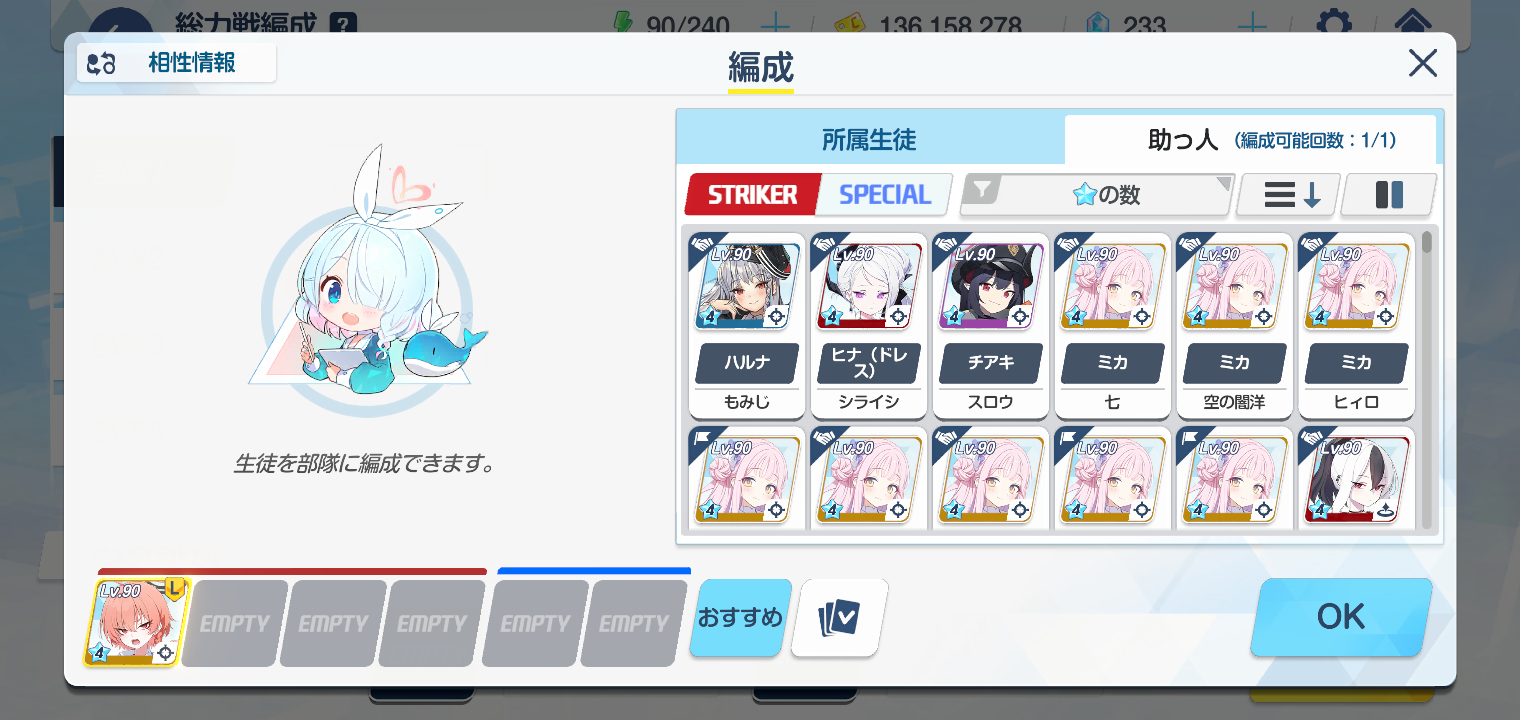Expand the ★の数 sort filter dropdown
Screen dimensions: 1520x720
coord(1097,195)
